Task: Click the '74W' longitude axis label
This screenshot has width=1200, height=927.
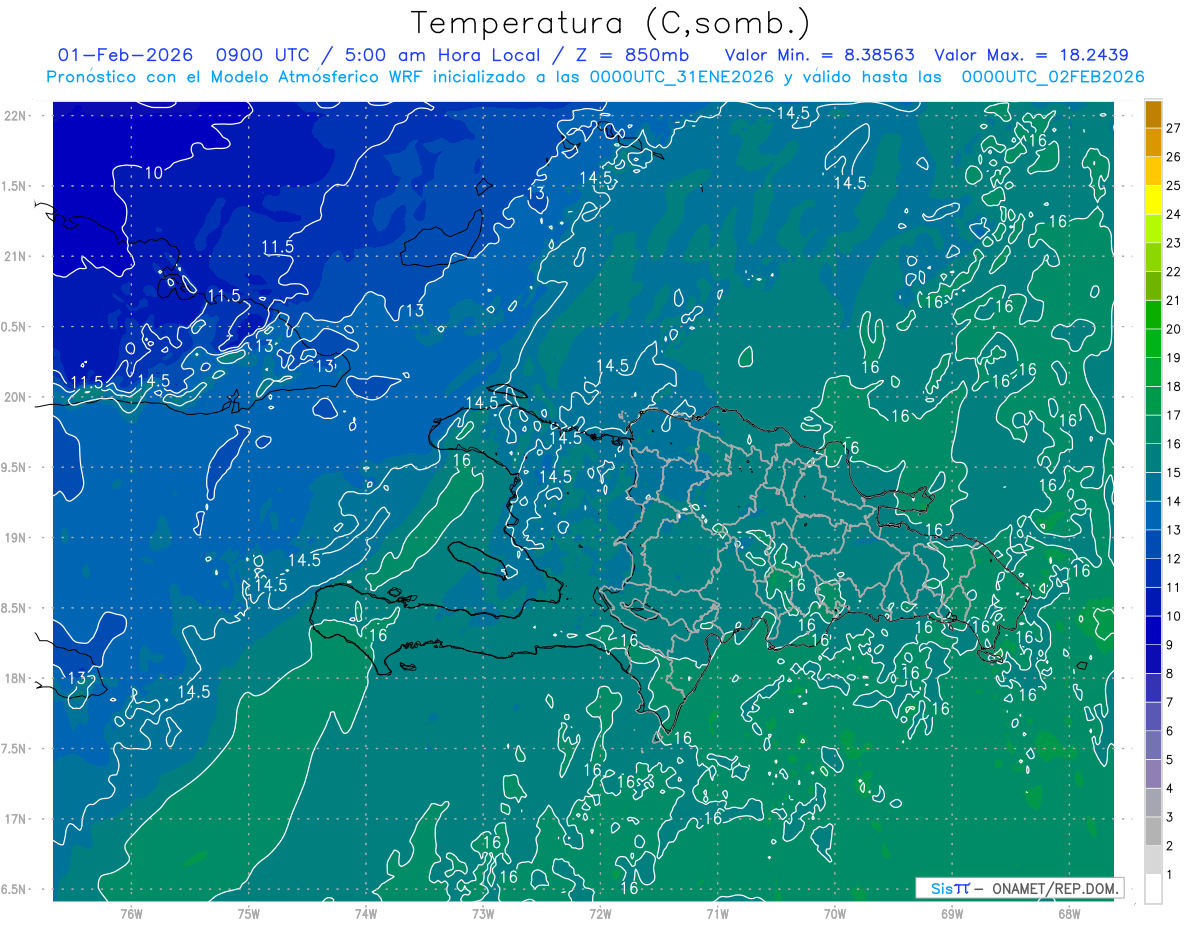Action: [366, 913]
